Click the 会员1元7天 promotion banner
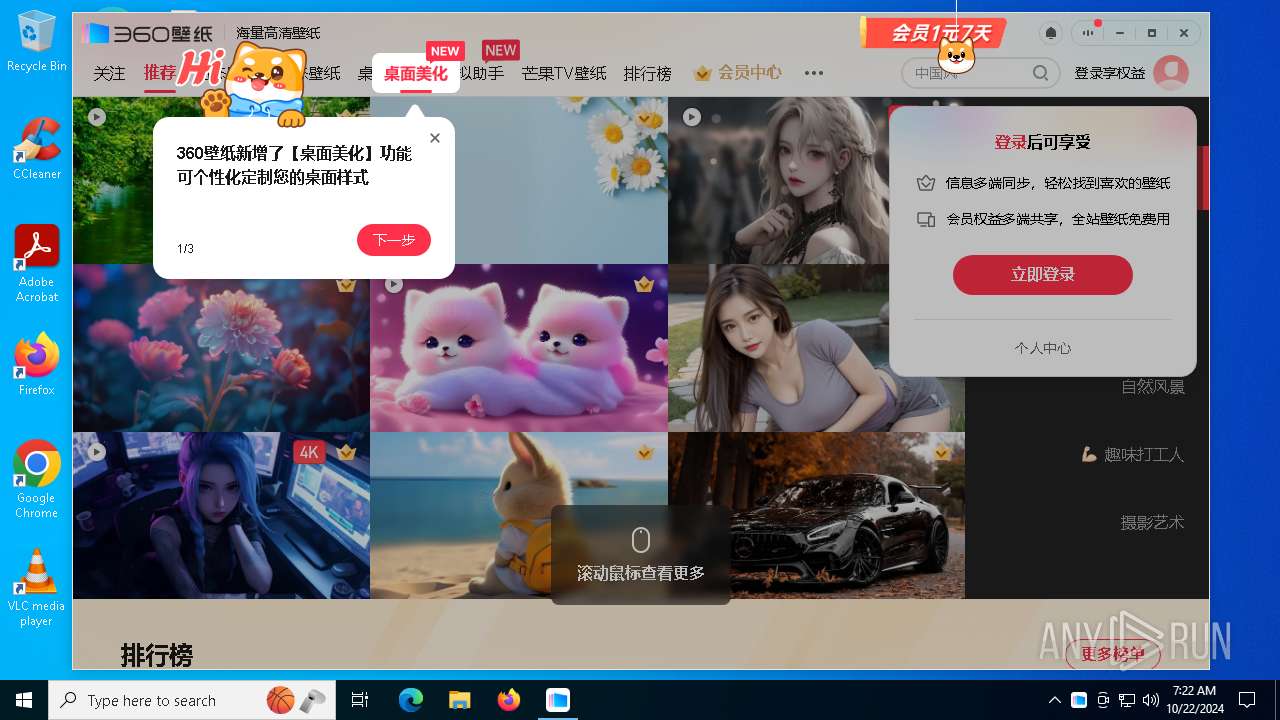 pyautogui.click(x=933, y=33)
